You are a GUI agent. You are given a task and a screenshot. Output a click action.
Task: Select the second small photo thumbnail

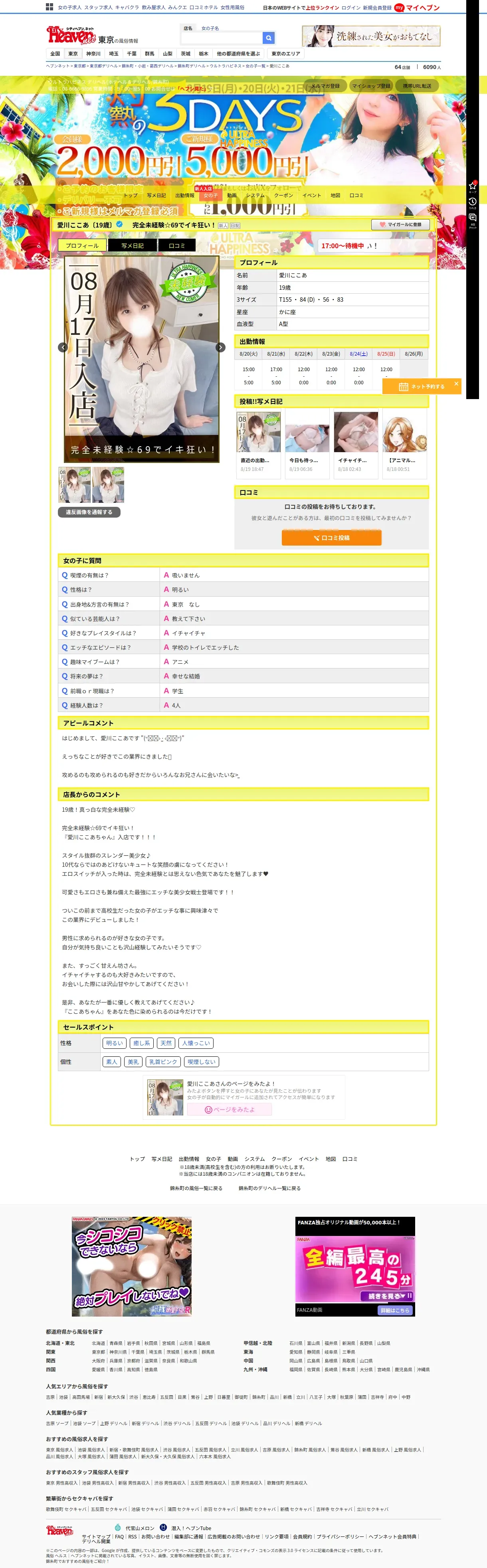pyautogui.click(x=108, y=484)
